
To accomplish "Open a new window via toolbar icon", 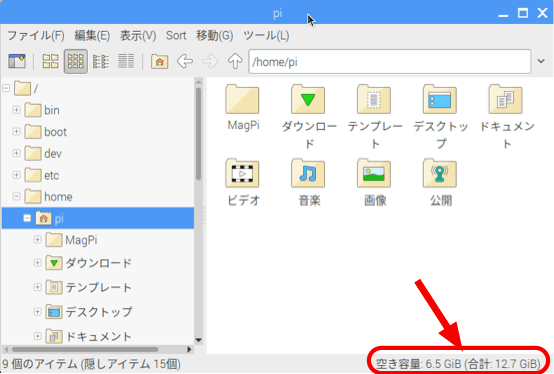I will point(17,61).
